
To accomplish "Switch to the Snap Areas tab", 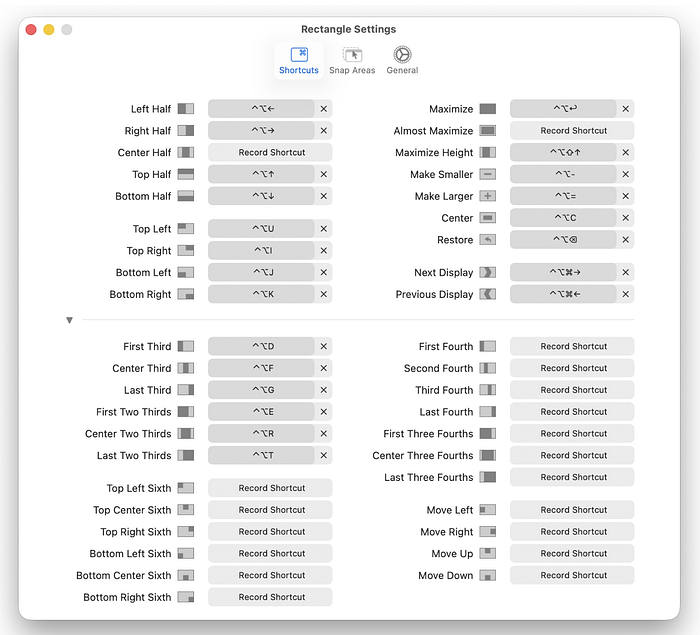I will point(352,61).
